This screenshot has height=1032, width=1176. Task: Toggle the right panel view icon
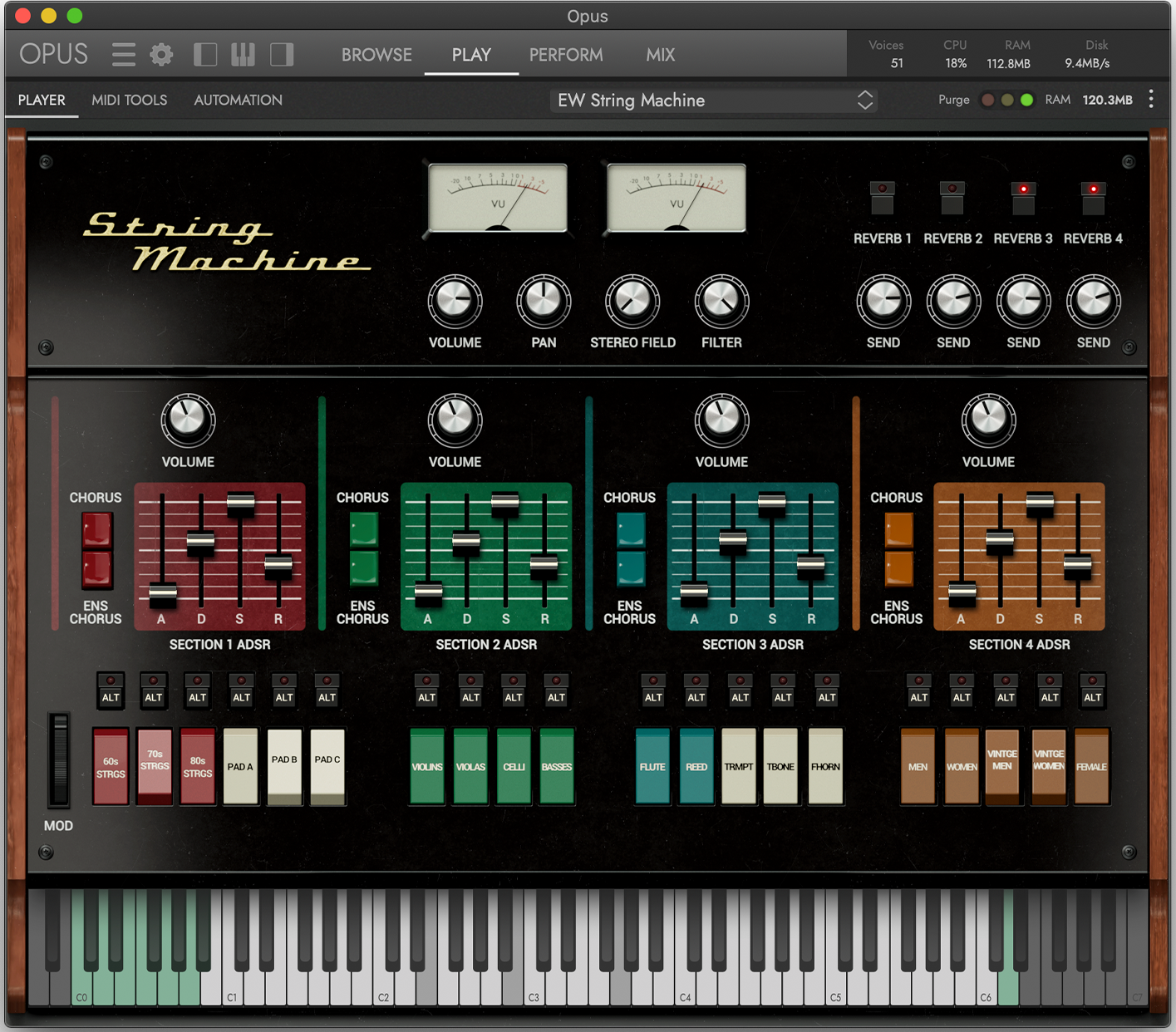click(281, 53)
